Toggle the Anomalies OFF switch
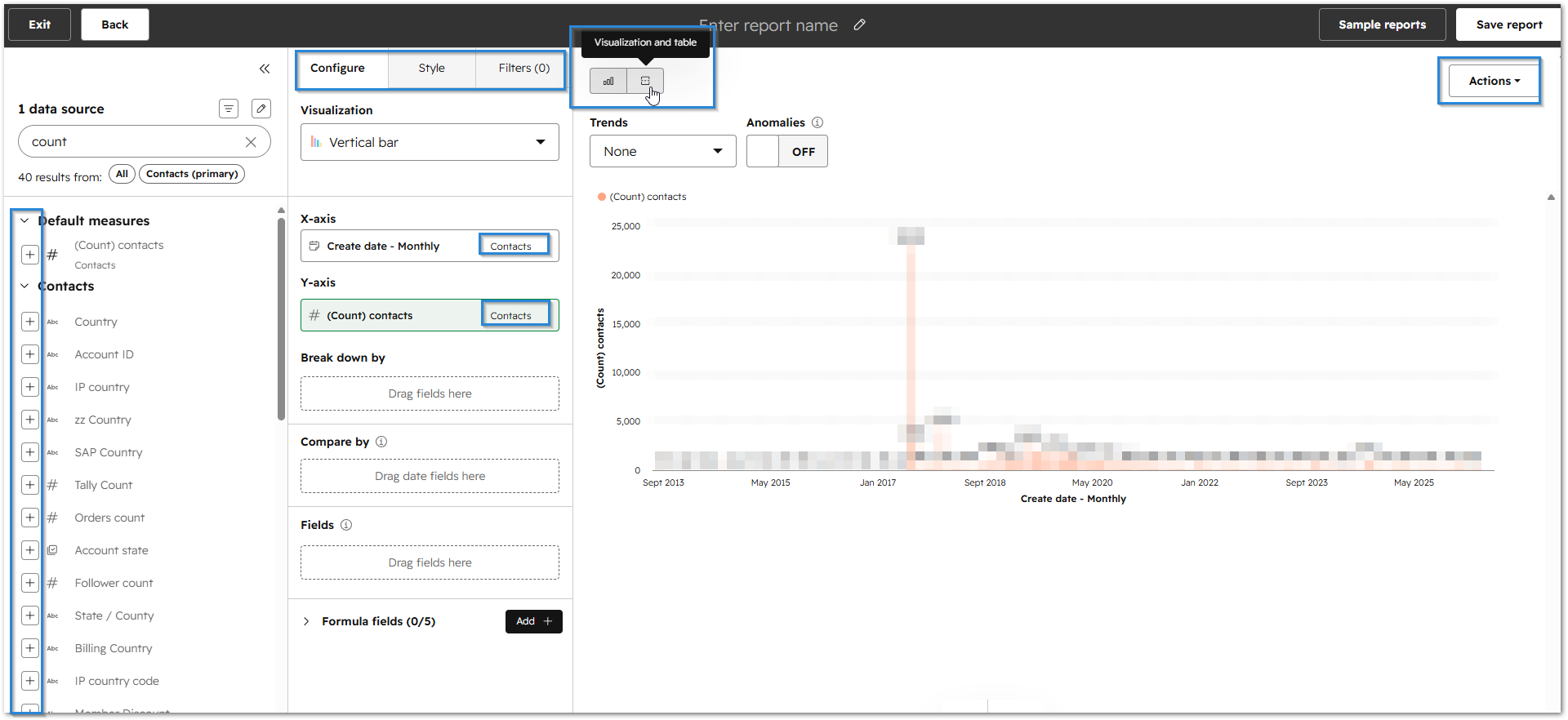The width and height of the screenshot is (1568, 720). point(787,152)
